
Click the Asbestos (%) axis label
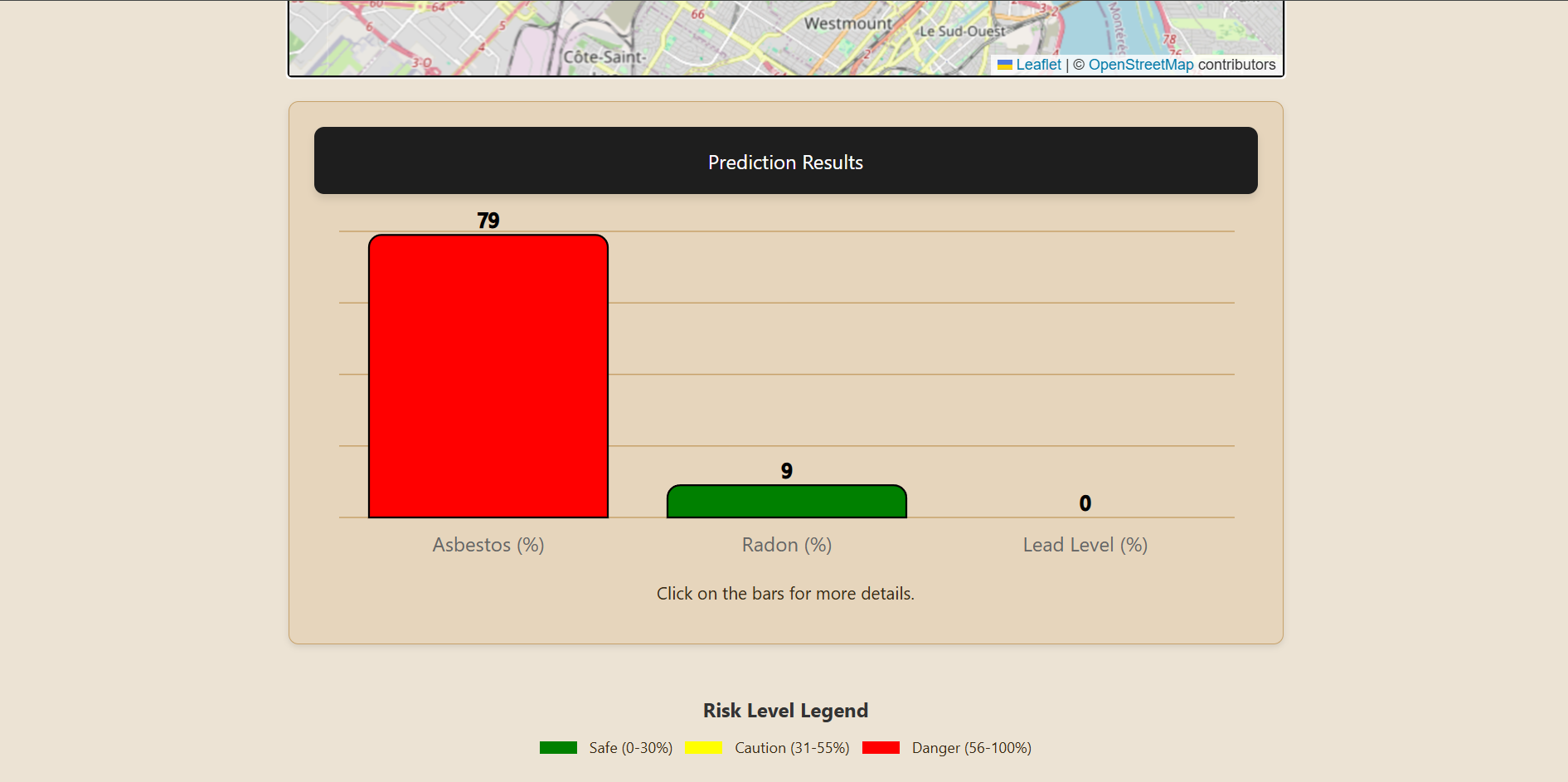(x=488, y=545)
